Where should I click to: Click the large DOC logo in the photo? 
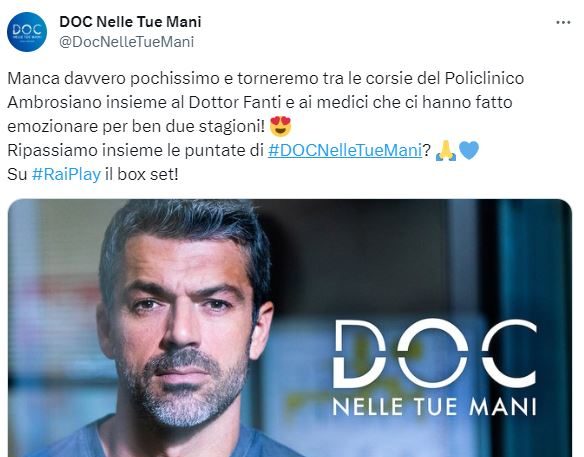click(x=435, y=353)
